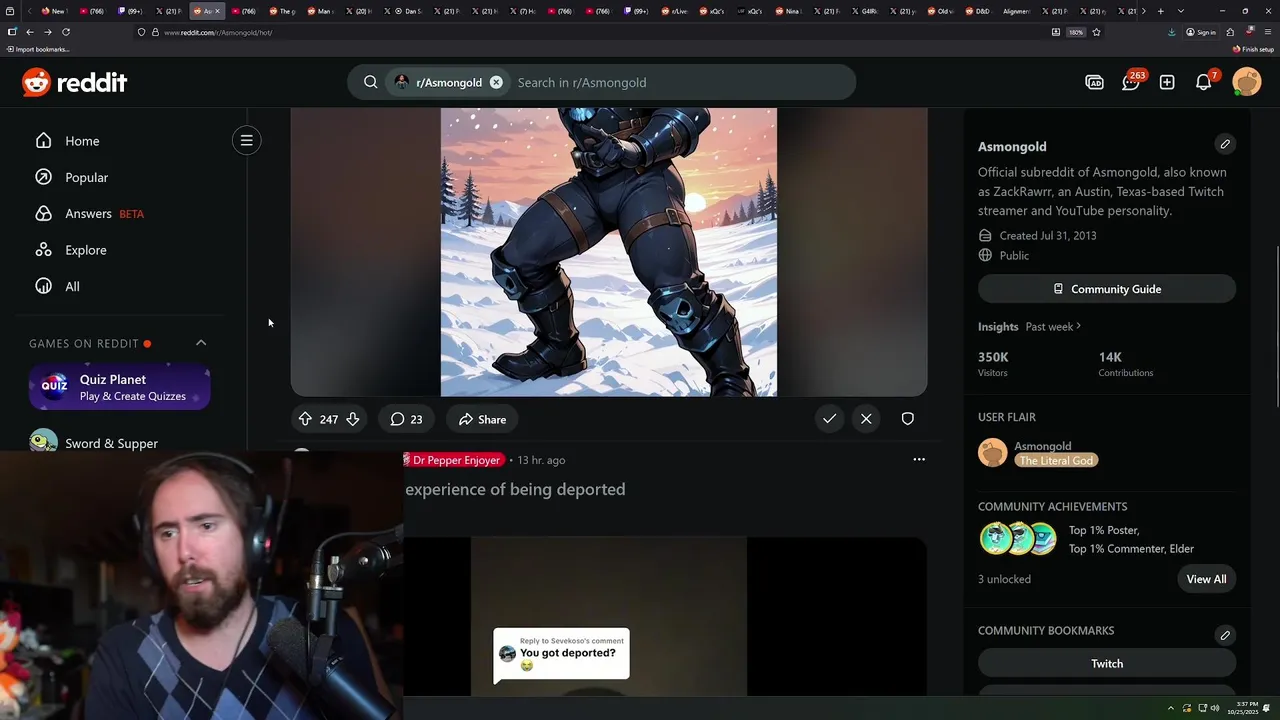Open the experience of being deported post
The image size is (1280, 720).
click(515, 489)
